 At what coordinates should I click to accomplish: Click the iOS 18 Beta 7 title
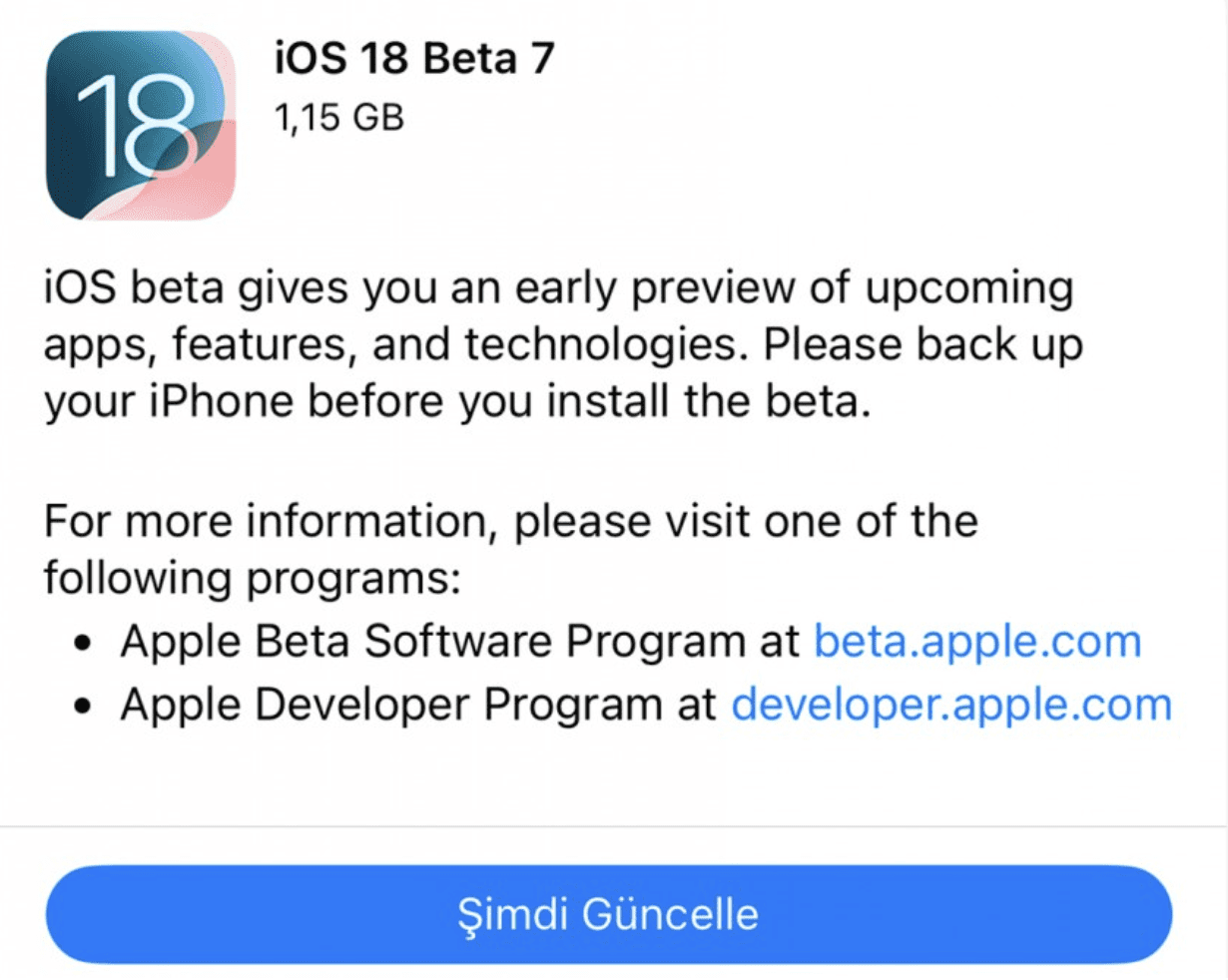(x=412, y=59)
